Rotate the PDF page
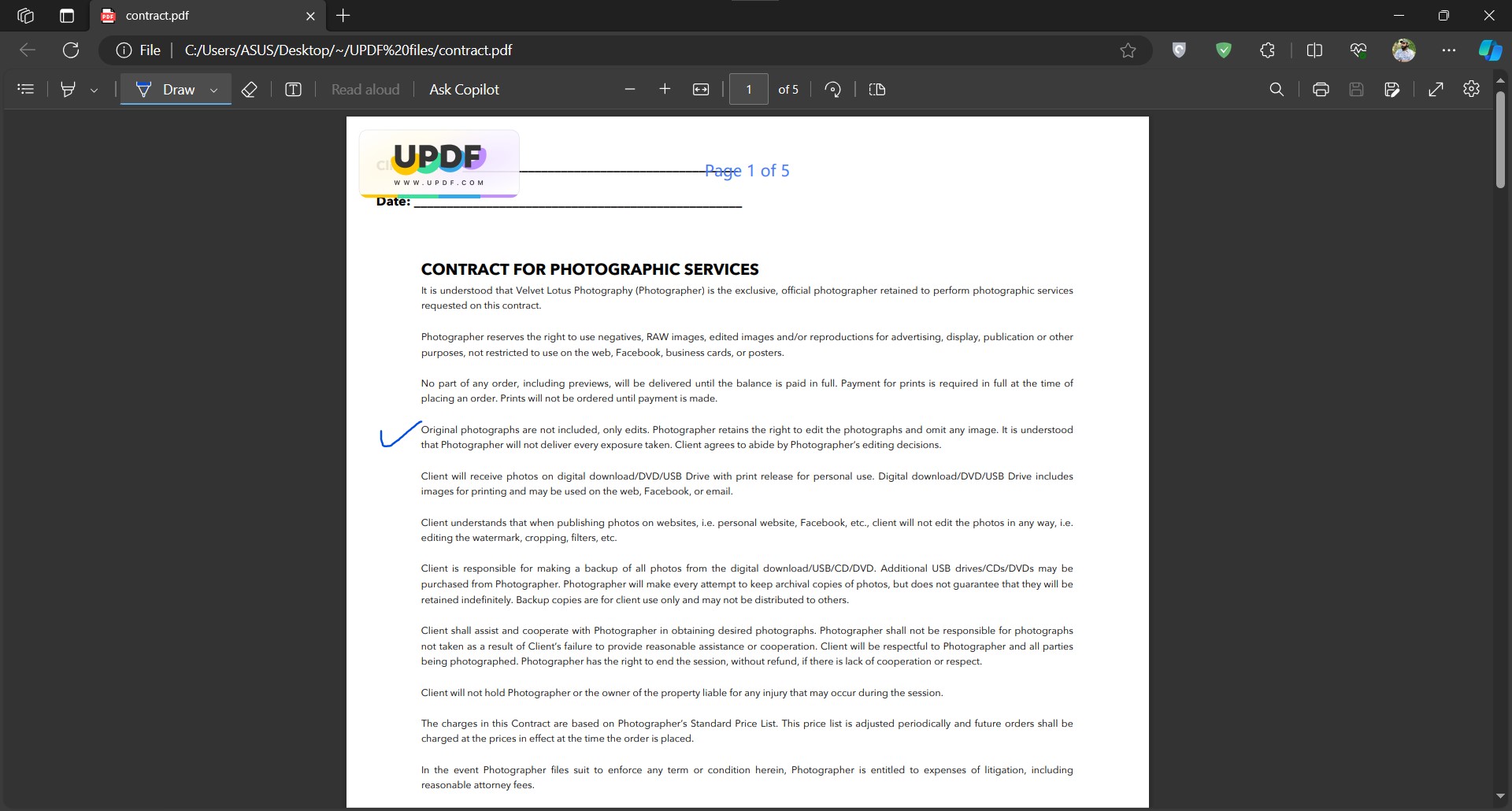Screen dimensions: 1512x811 pyautogui.click(x=832, y=89)
